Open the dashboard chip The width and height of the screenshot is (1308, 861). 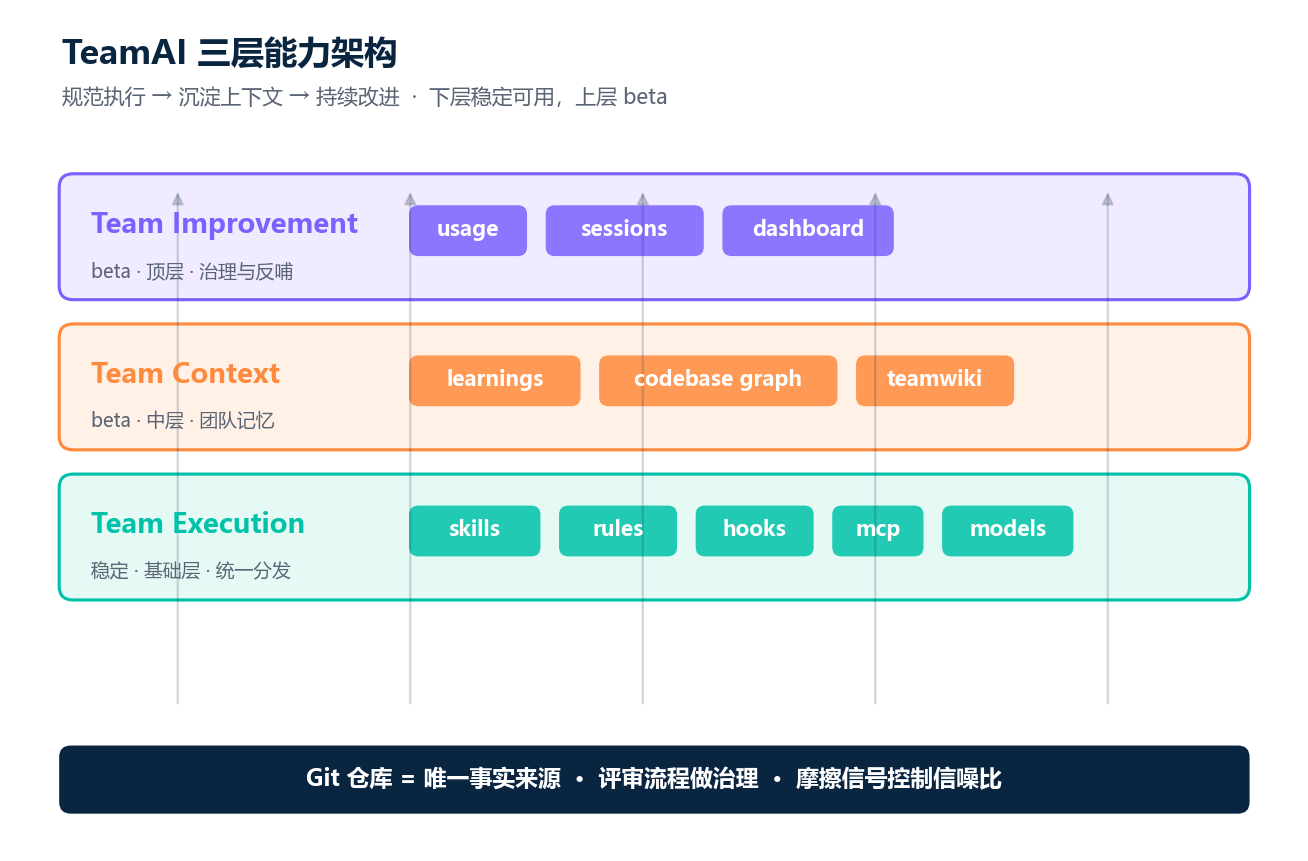tap(808, 230)
